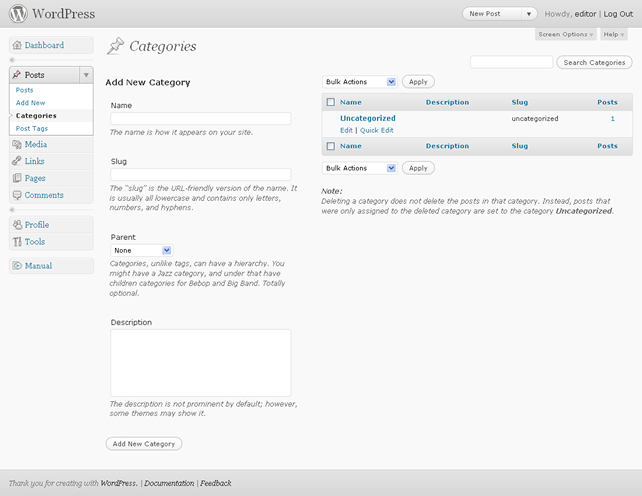
Task: Click Edit under Uncategorized
Action: coord(346,130)
